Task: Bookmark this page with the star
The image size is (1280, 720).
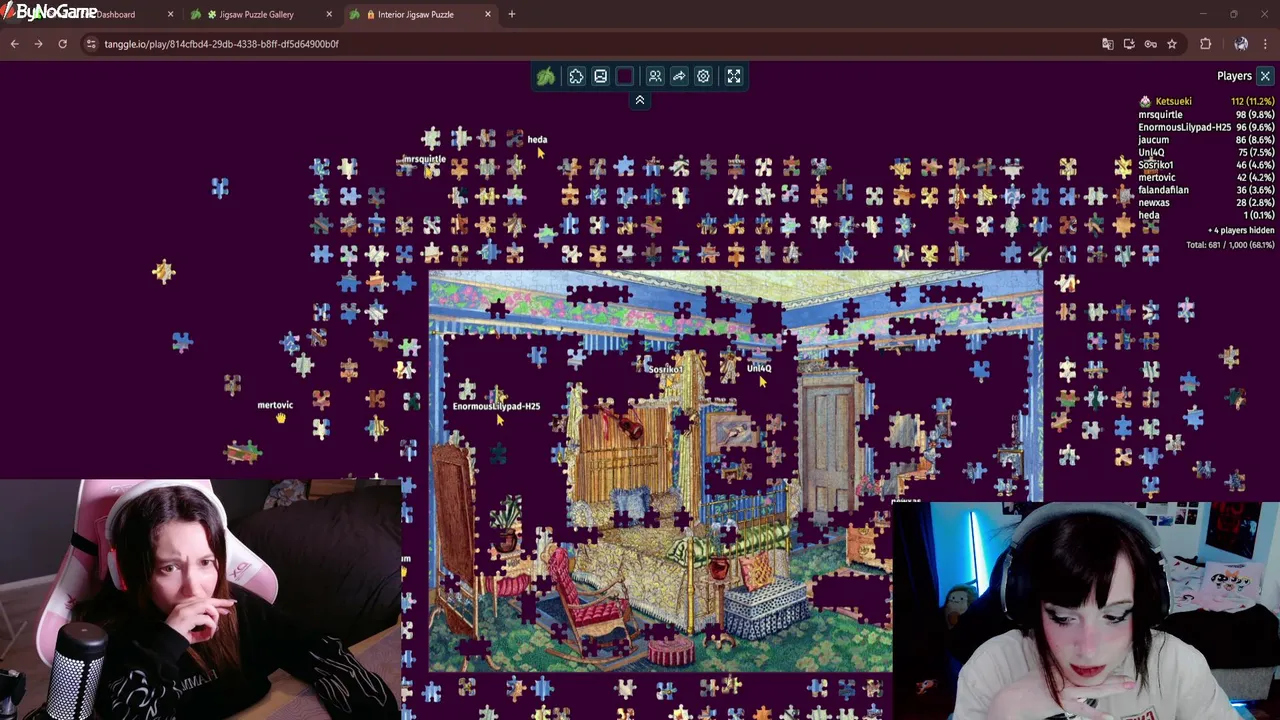Action: click(x=1172, y=44)
